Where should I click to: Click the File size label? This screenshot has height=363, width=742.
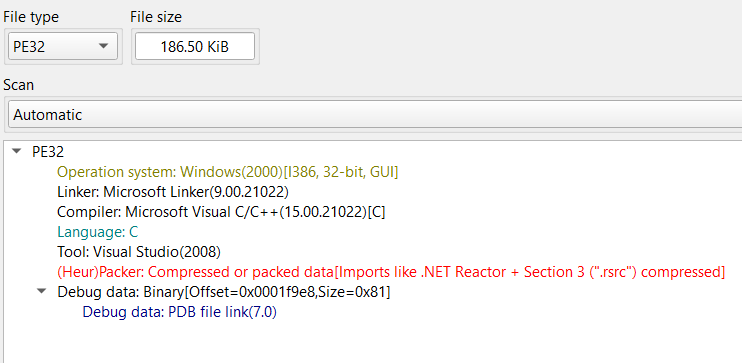point(156,18)
